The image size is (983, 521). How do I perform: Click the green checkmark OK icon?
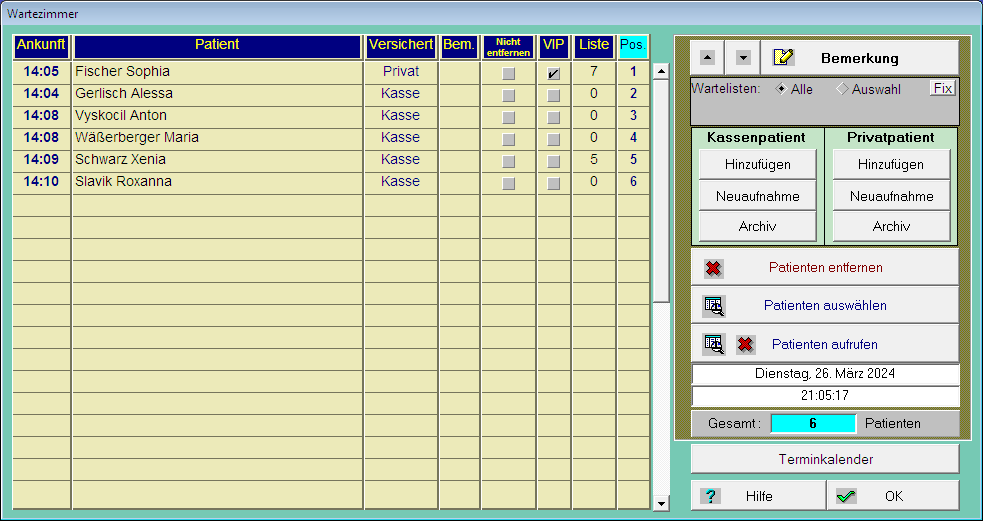[x=846, y=496]
